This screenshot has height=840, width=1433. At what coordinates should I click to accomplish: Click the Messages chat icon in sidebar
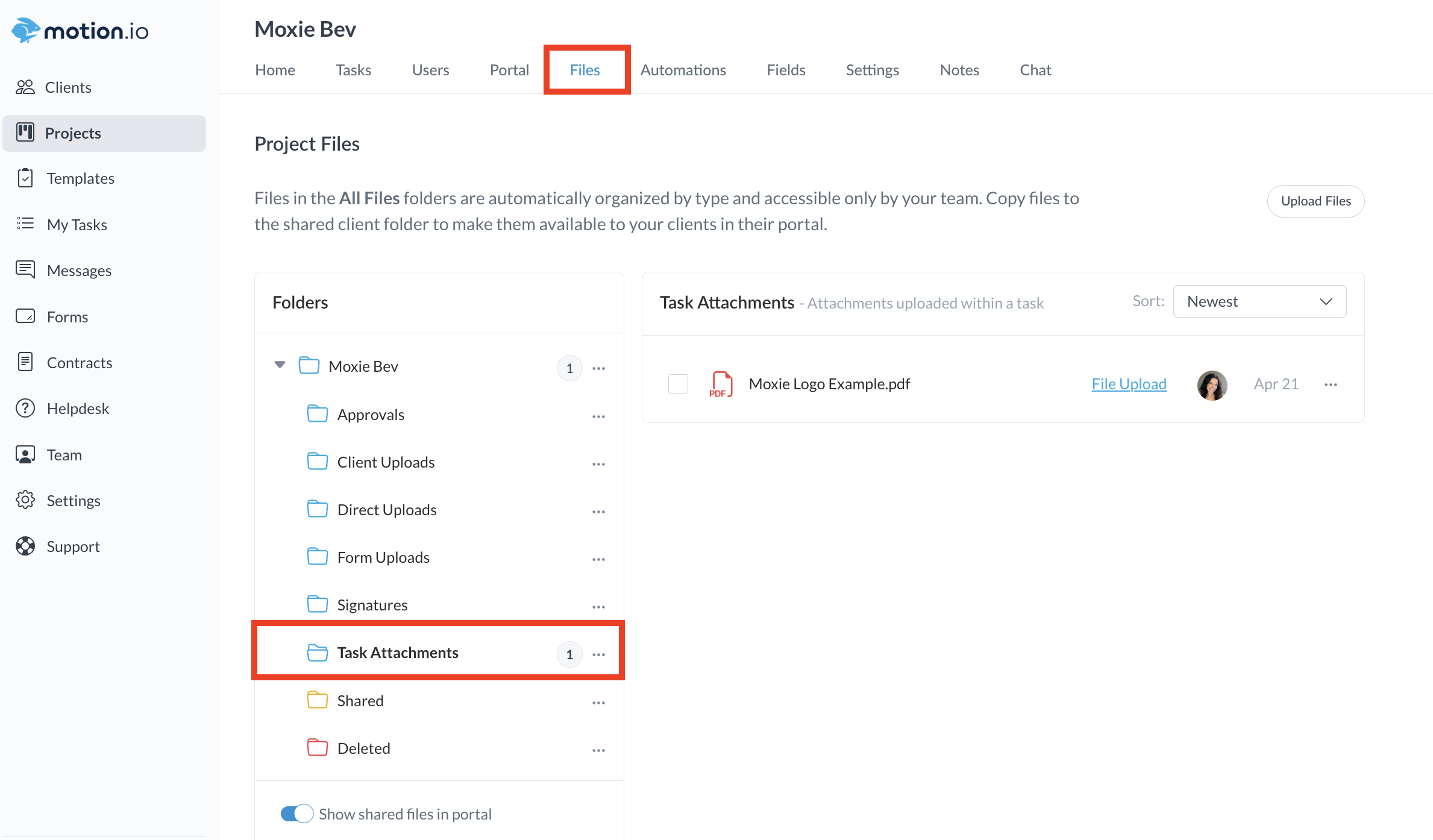coord(25,269)
